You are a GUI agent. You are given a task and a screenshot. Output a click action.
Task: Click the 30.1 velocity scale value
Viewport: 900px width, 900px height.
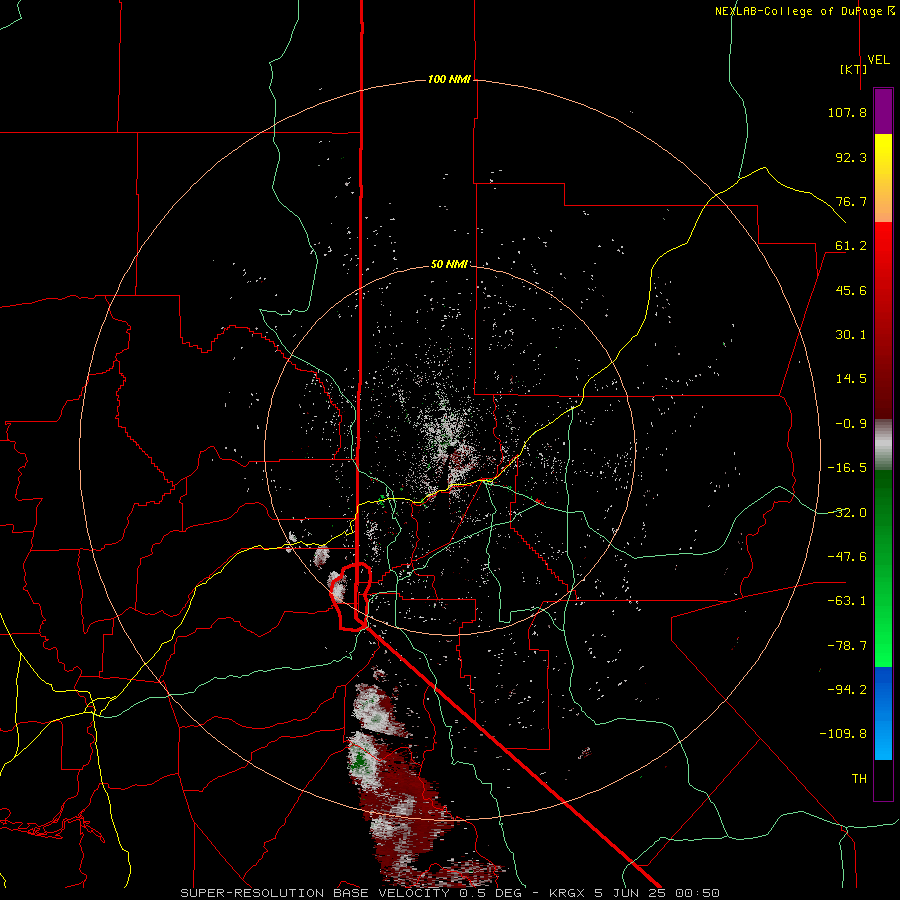851,335
